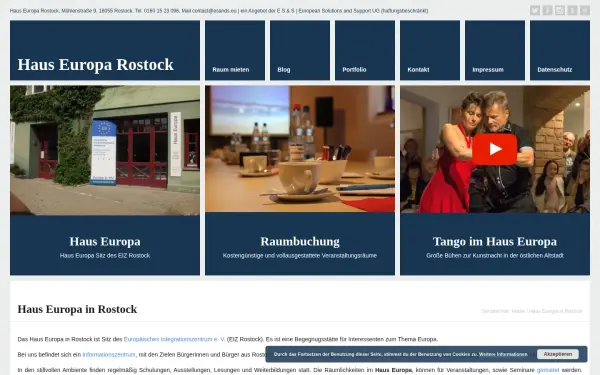Open the Impressum menu tile
600x375 pixels.
(495, 50)
